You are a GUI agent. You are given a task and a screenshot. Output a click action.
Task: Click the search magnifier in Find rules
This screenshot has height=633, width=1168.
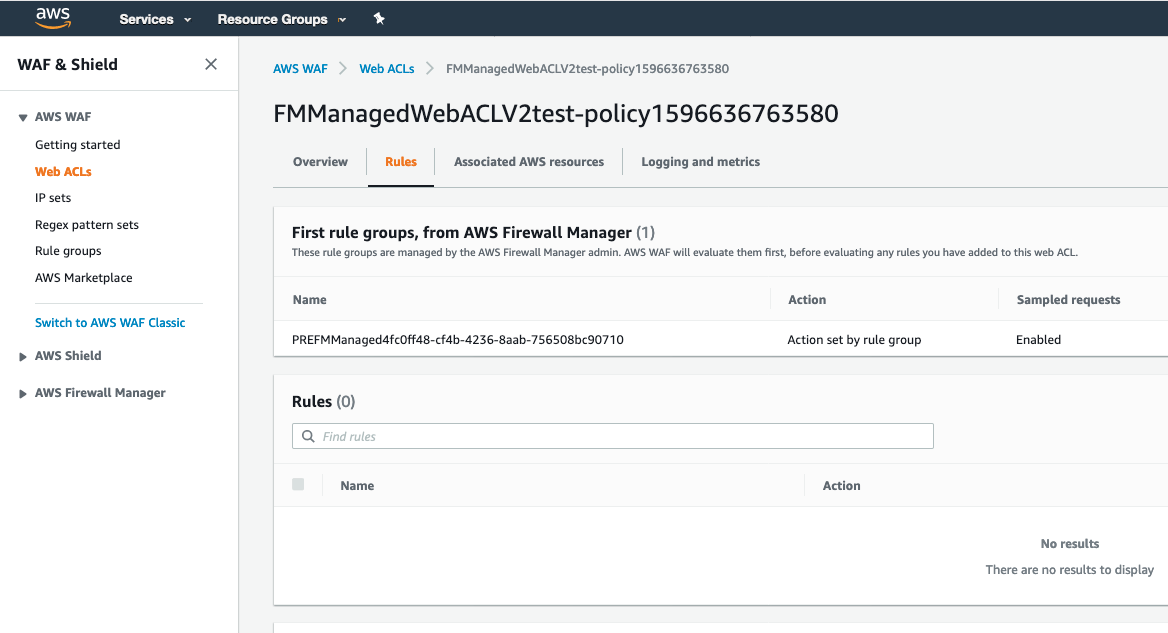tap(308, 436)
